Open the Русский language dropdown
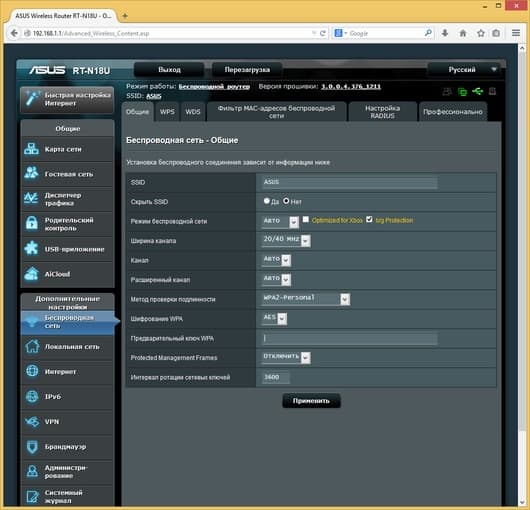Viewport: 530px width, 510px height. pyautogui.click(x=466, y=70)
